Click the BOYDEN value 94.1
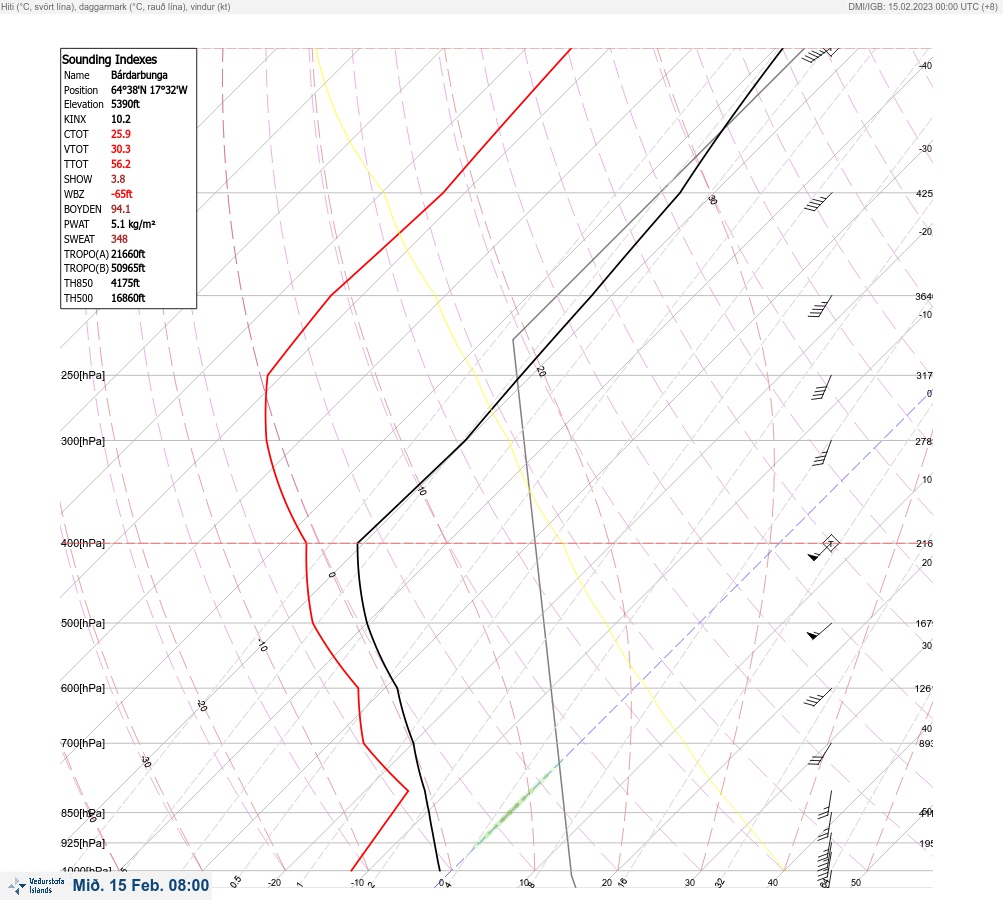 (120, 209)
